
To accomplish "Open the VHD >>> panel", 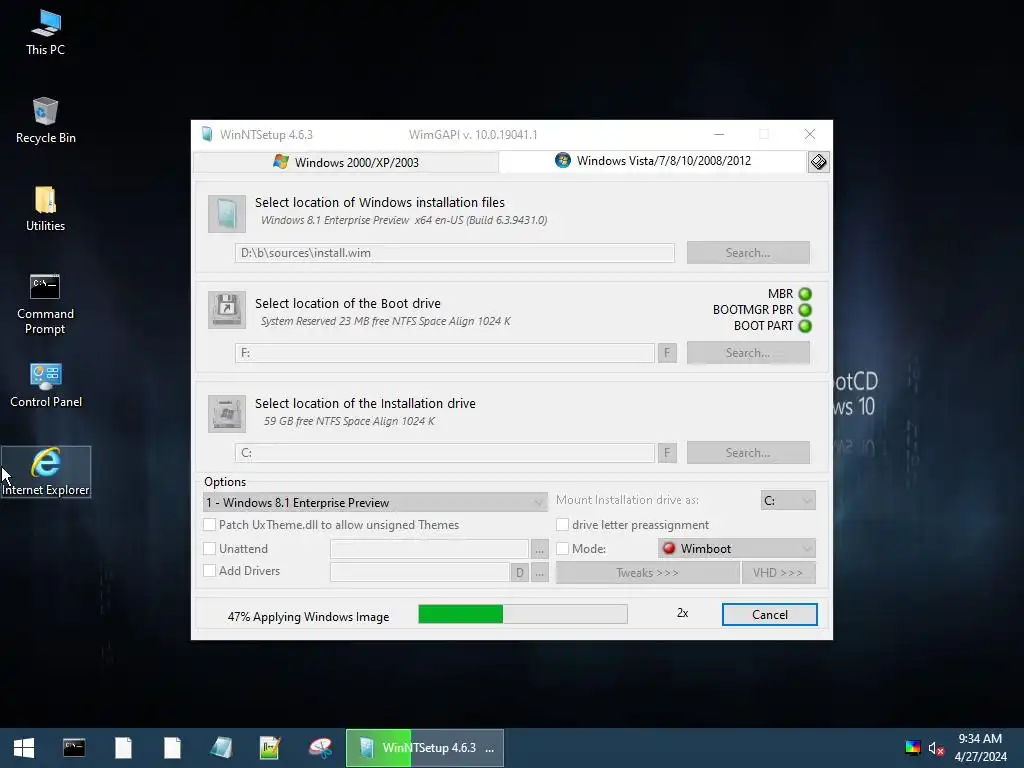I will pos(778,573).
